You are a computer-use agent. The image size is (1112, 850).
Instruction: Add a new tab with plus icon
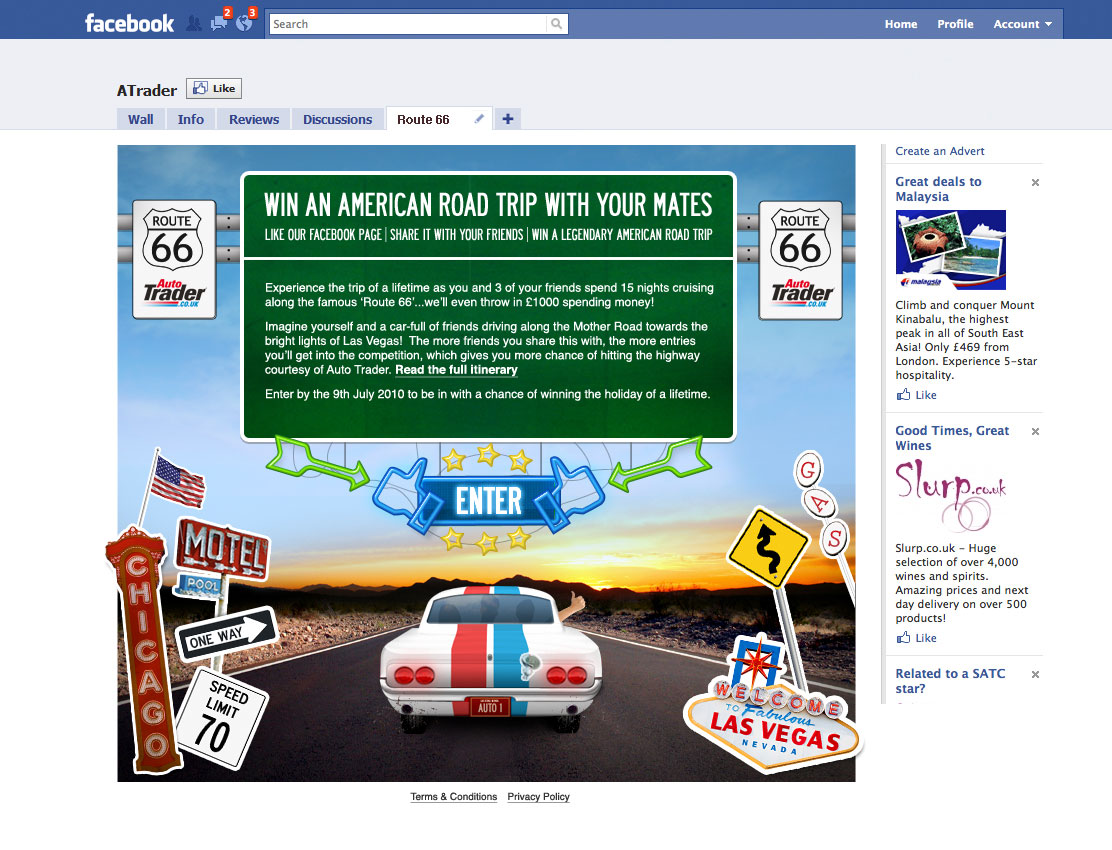(508, 119)
